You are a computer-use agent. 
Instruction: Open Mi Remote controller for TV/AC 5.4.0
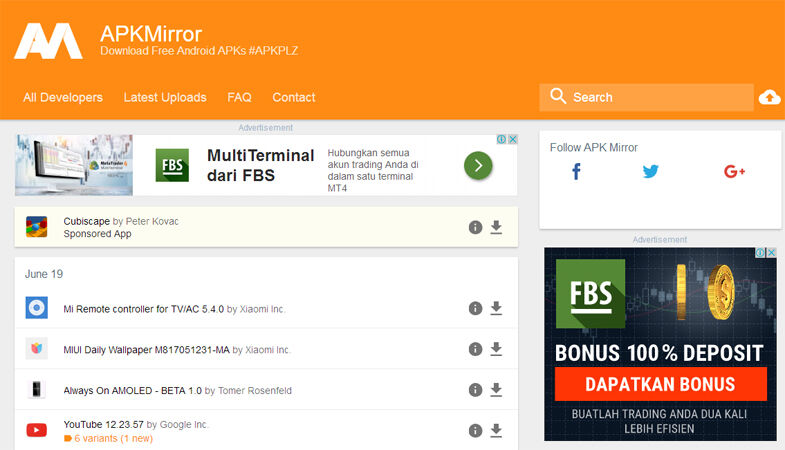tap(144, 309)
